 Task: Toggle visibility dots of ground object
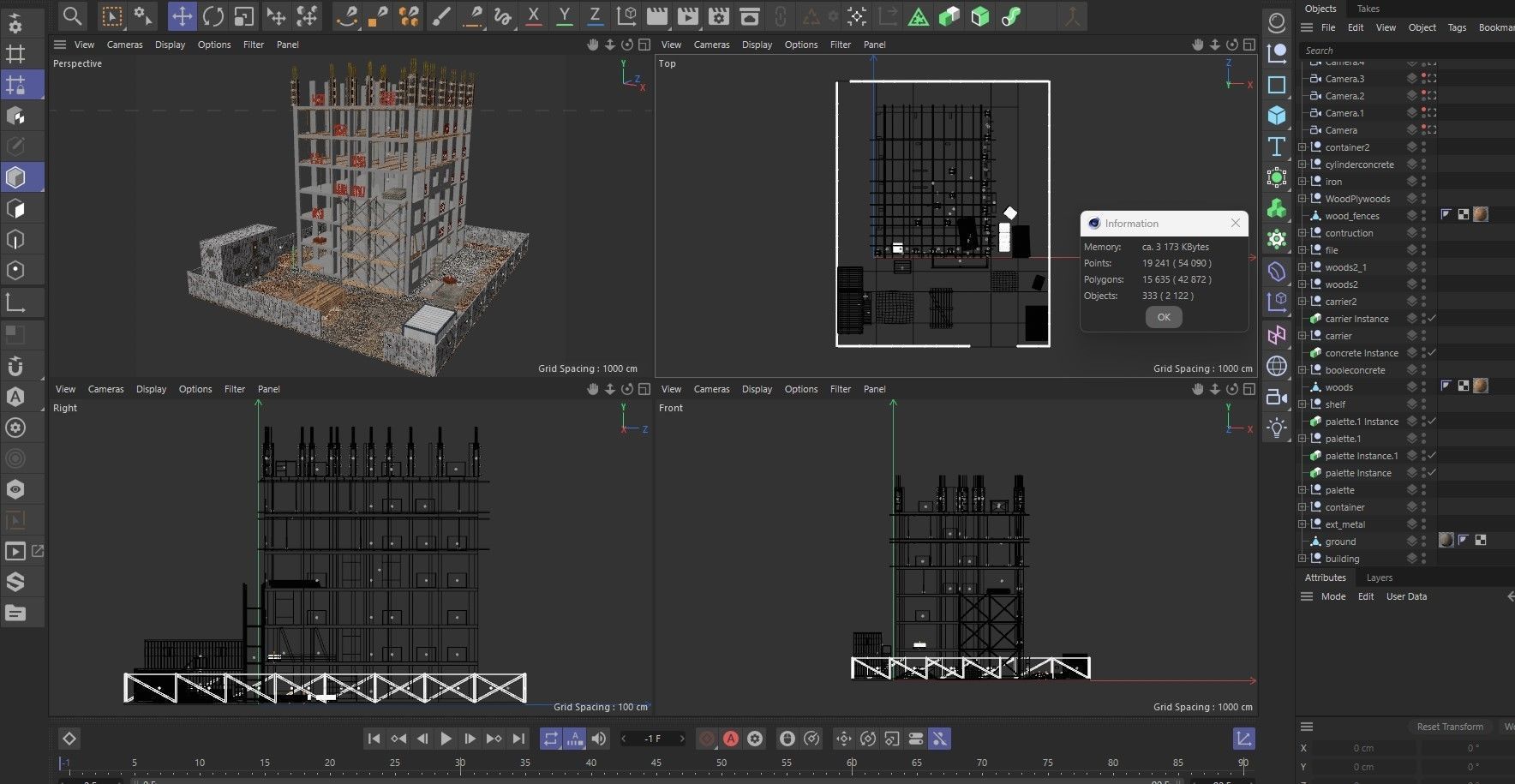tap(1423, 541)
